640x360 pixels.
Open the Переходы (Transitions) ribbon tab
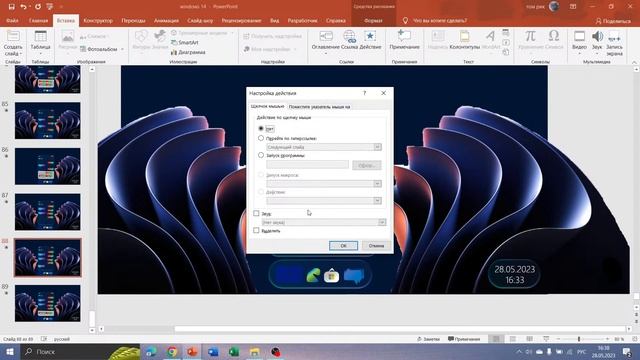[x=133, y=20]
